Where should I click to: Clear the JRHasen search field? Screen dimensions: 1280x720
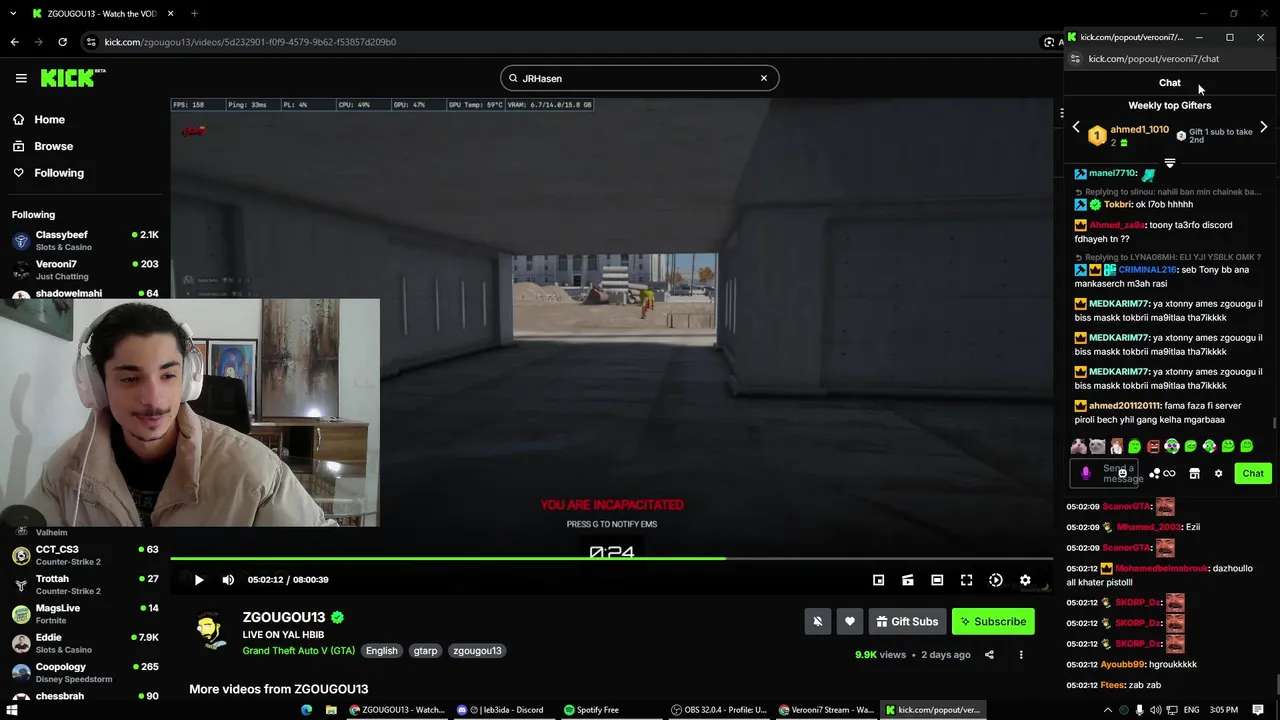(x=764, y=78)
